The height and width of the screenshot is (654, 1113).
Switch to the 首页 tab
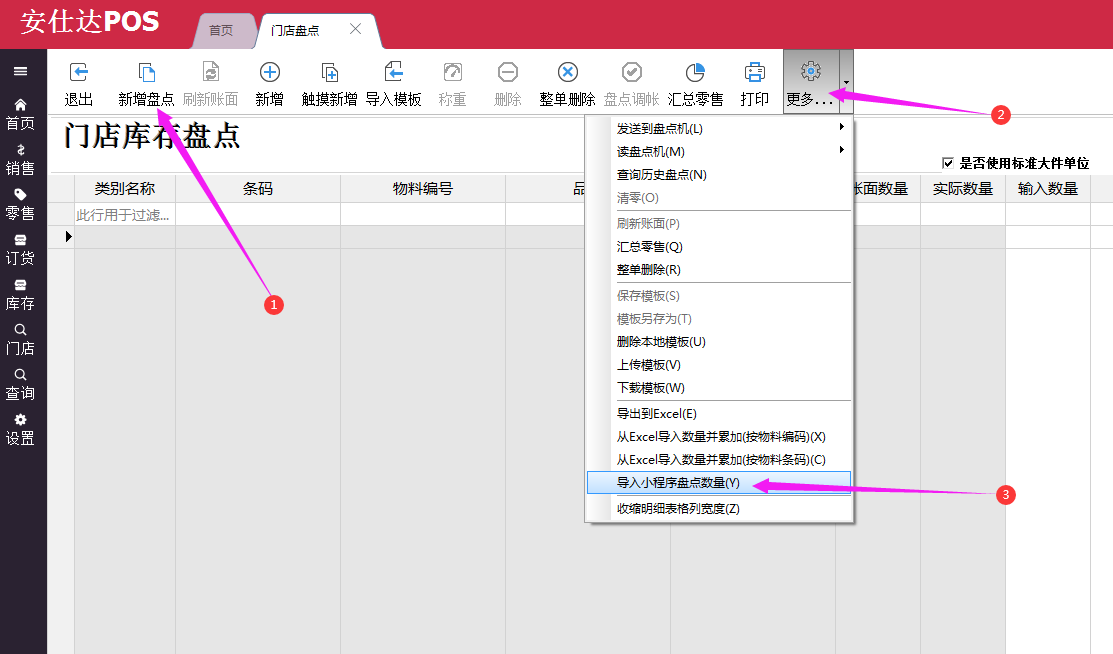point(221,31)
